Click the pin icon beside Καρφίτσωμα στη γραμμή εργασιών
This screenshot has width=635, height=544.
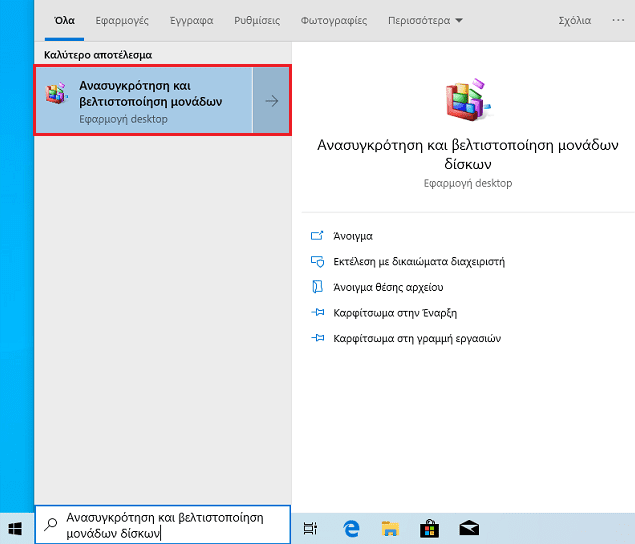[x=318, y=338]
